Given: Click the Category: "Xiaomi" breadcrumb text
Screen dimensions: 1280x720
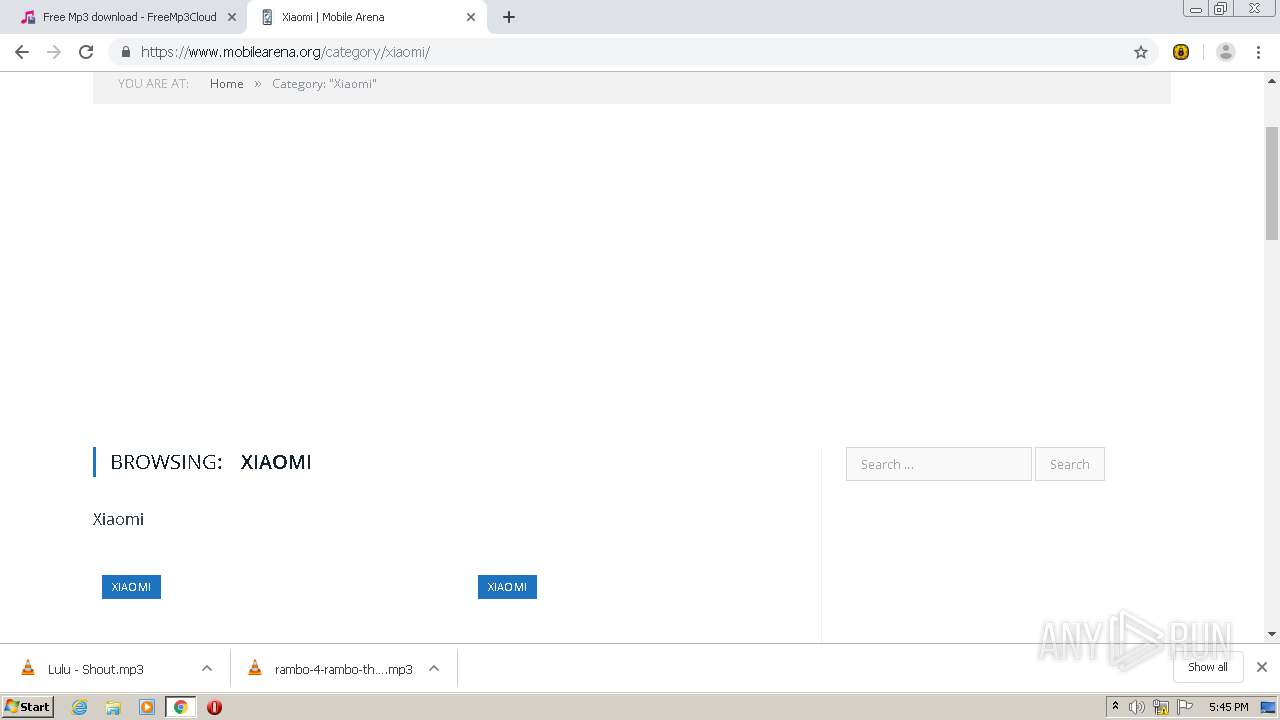Looking at the screenshot, I should pyautogui.click(x=324, y=84).
